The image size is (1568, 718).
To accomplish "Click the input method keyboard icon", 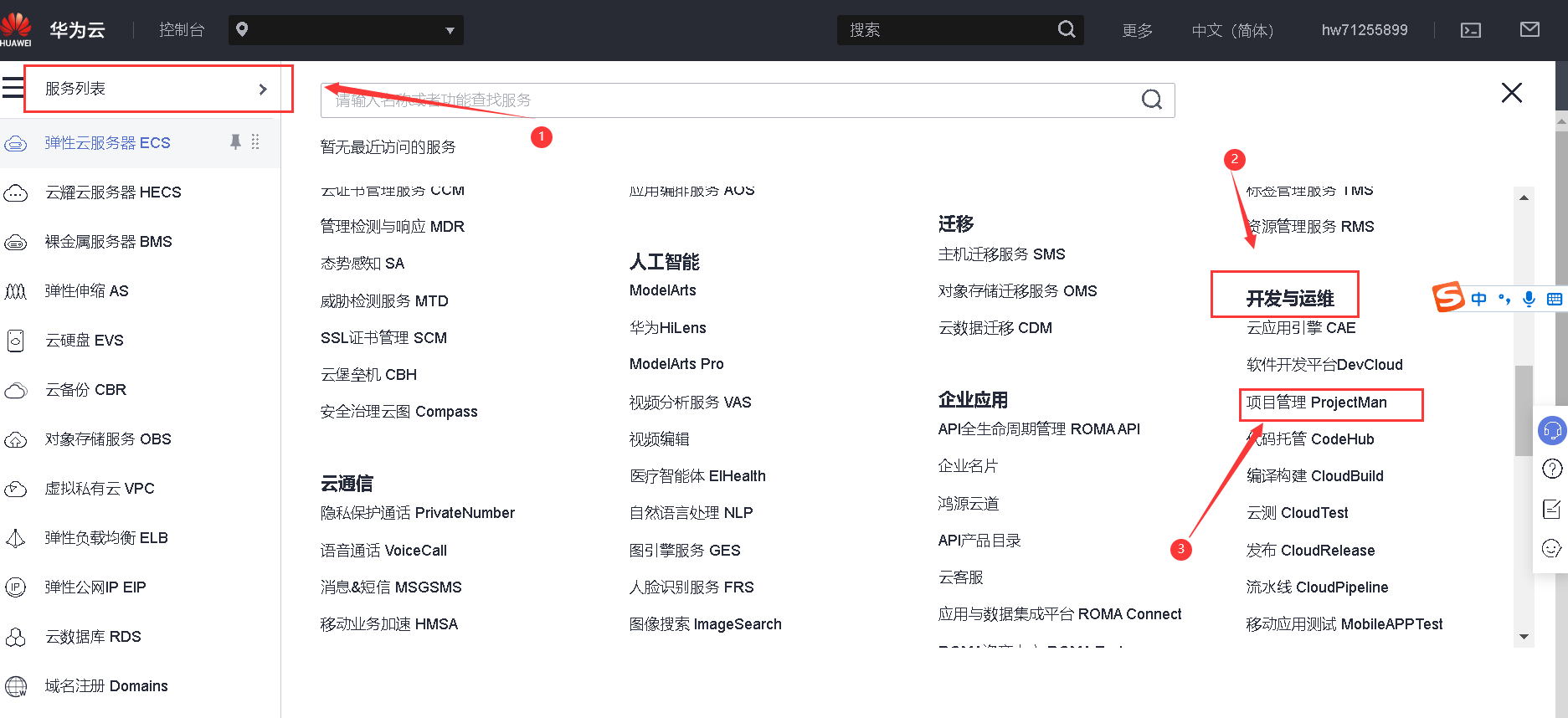I will (1555, 299).
